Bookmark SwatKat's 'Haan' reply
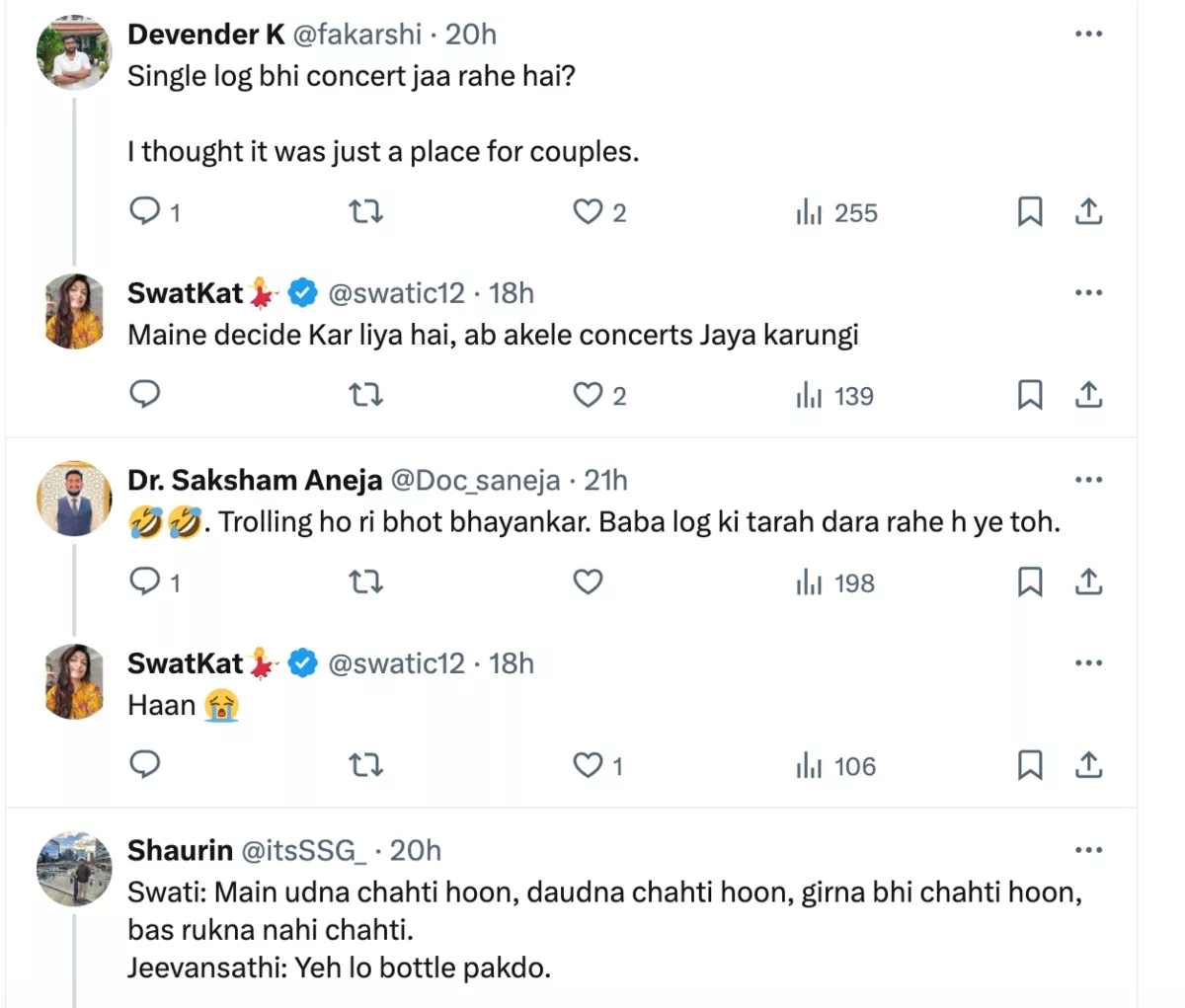Image resolution: width=1185 pixels, height=1008 pixels. 1030,765
